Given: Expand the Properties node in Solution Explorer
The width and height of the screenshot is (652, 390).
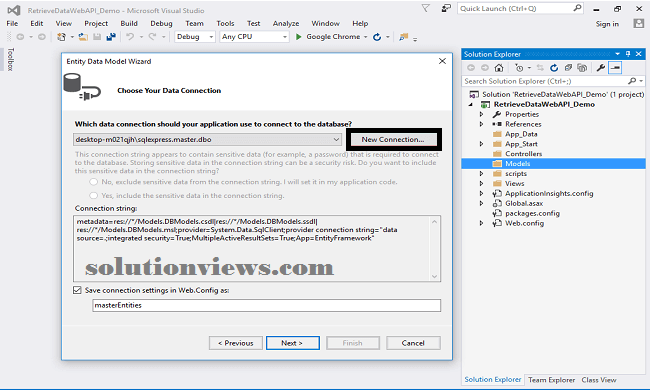Looking at the screenshot, I should [x=482, y=114].
